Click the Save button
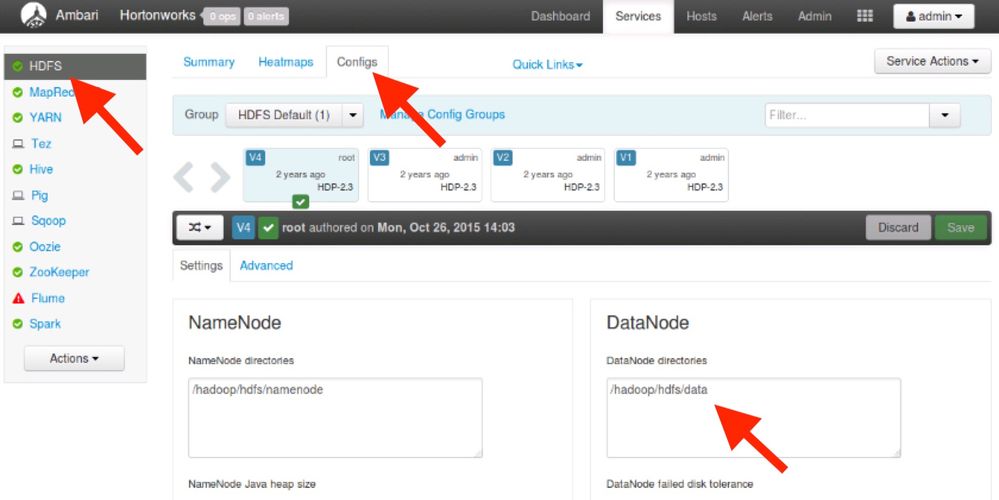This screenshot has height=500, width=999. coord(960,227)
